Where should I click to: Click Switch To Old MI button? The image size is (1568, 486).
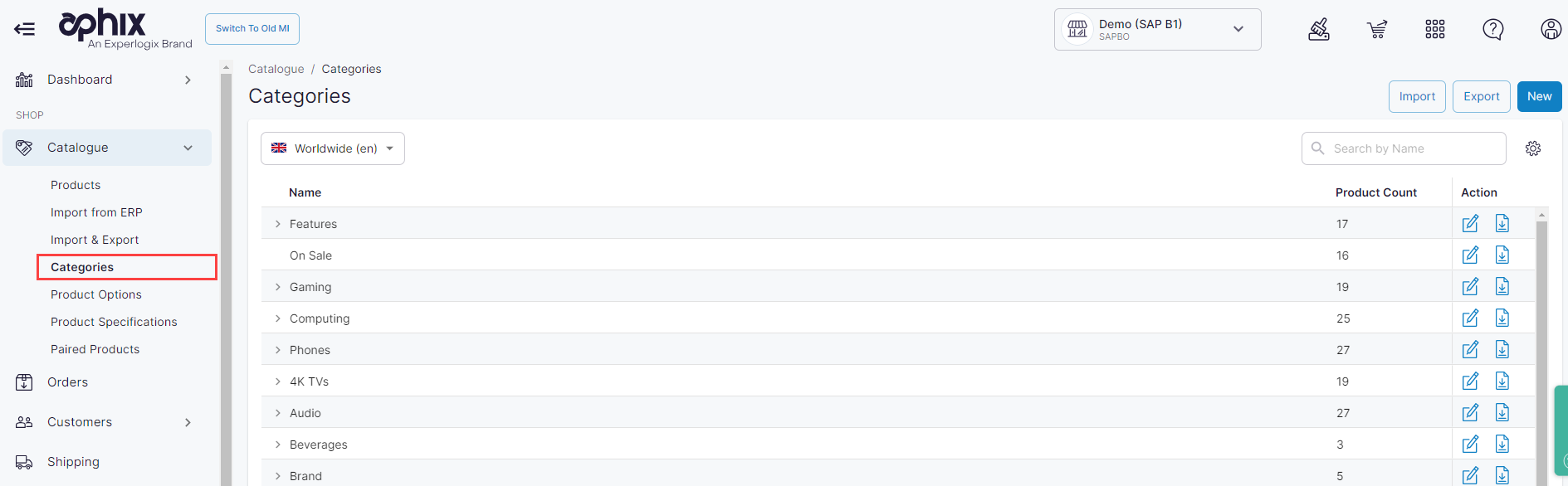click(252, 29)
